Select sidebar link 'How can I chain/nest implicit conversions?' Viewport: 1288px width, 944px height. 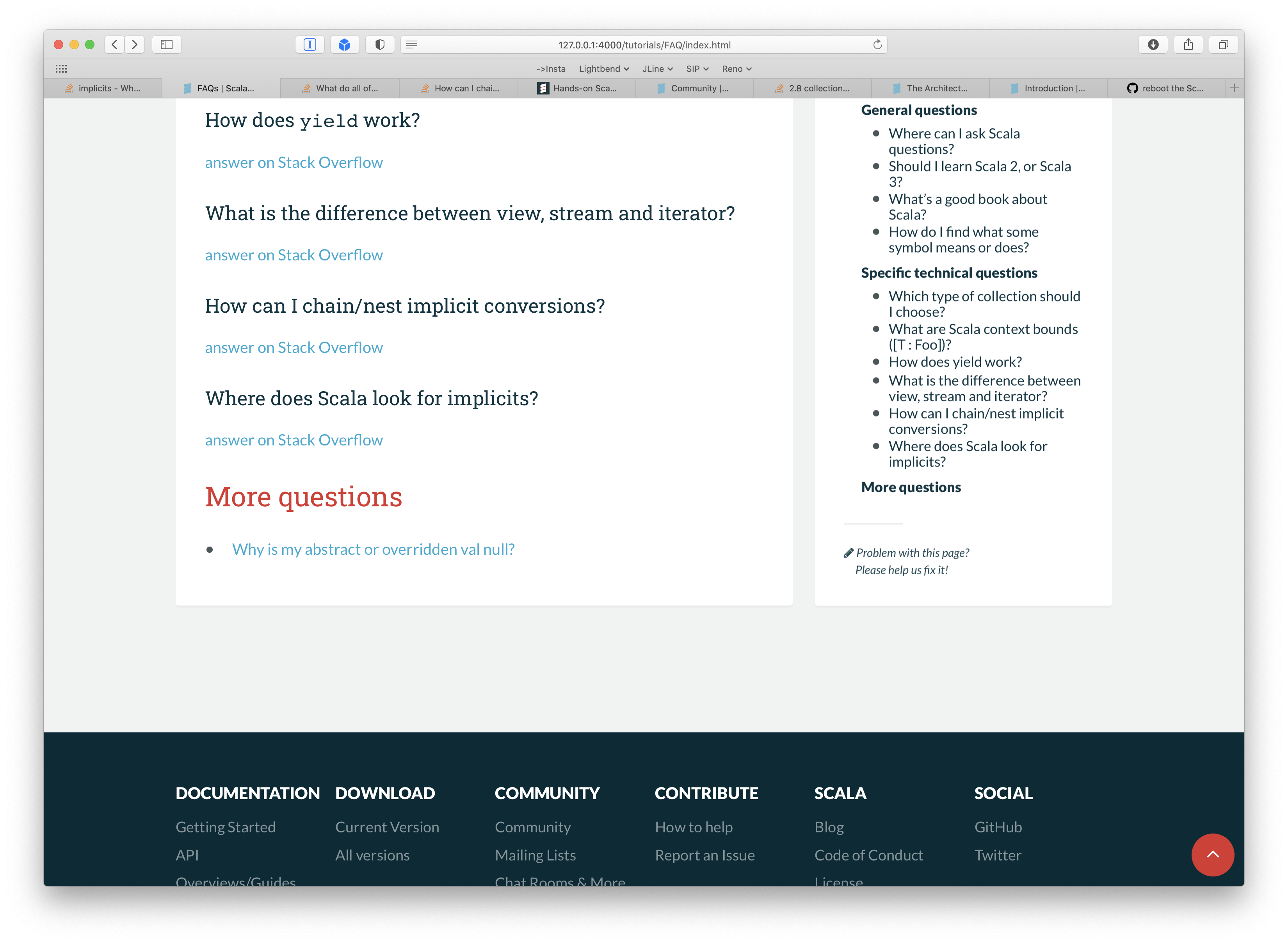click(x=976, y=421)
